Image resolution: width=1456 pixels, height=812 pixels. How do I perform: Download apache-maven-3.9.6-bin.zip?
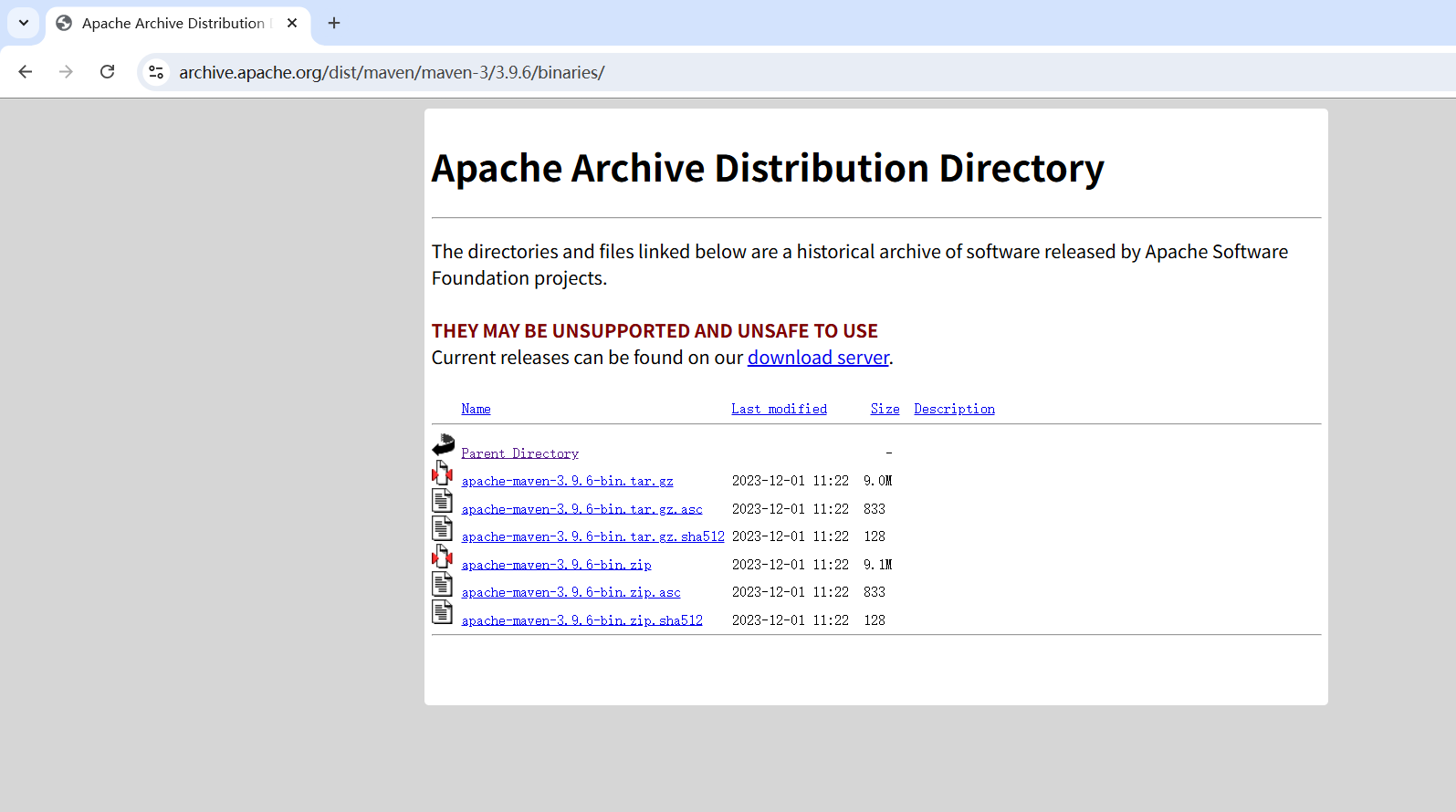(x=556, y=565)
